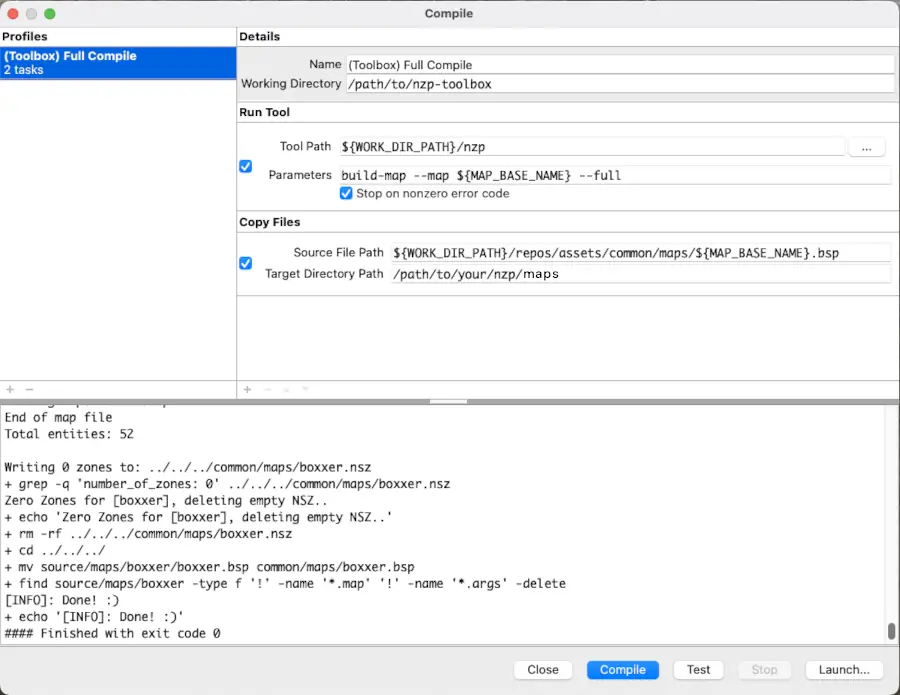The width and height of the screenshot is (900, 695).
Task: Add a new task with plus icon
Action: coord(247,390)
